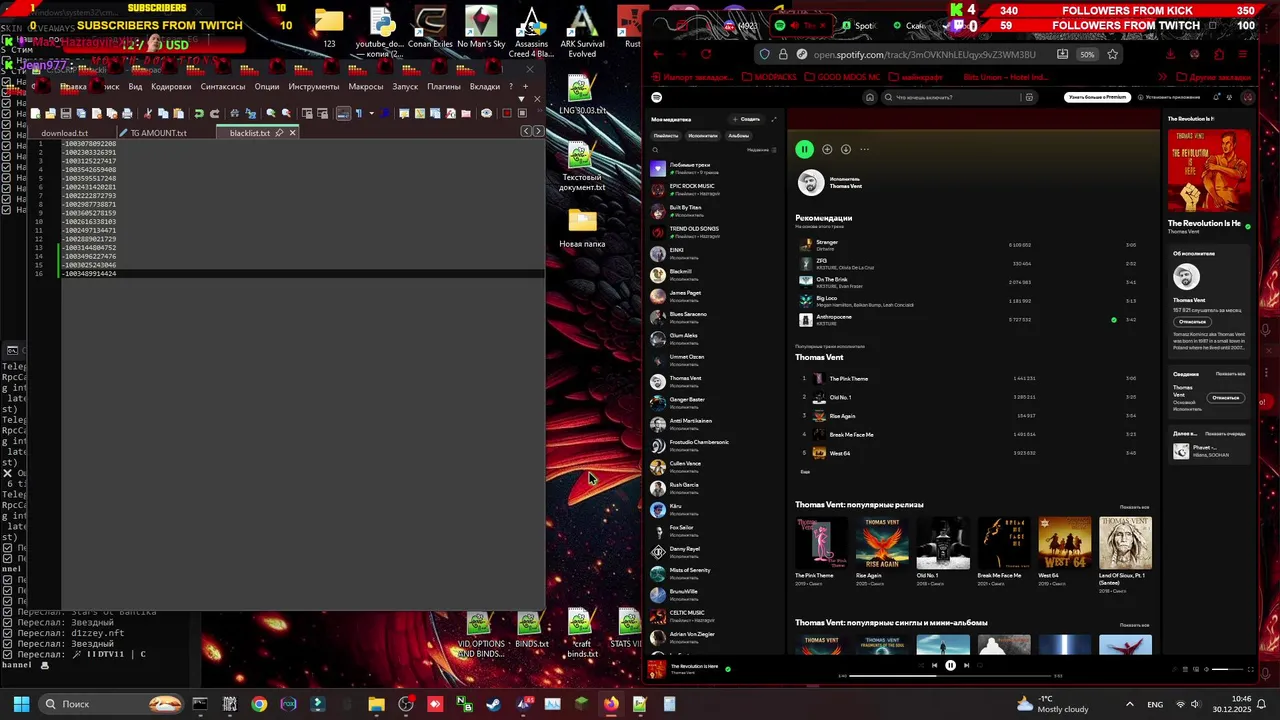Toggle show all characters pilcrow icon

click(359, 114)
